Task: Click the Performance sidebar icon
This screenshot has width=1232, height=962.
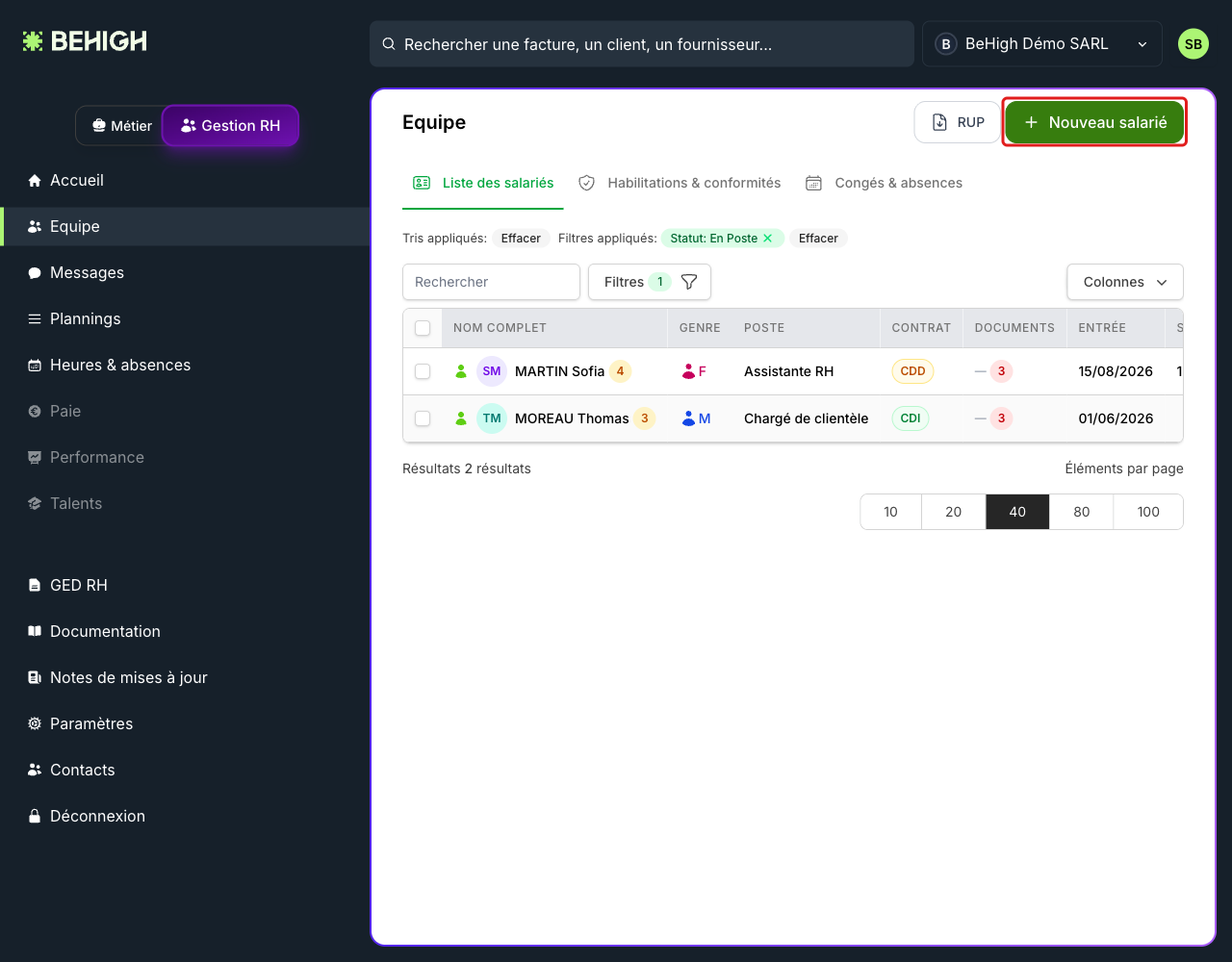Action: coord(35,457)
